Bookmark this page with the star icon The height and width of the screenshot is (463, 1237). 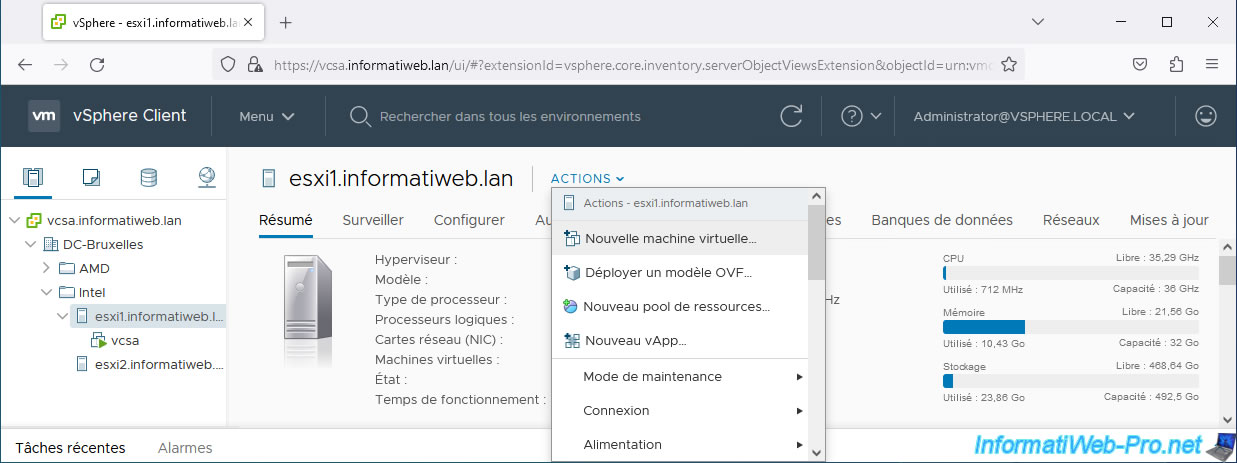(1009, 64)
